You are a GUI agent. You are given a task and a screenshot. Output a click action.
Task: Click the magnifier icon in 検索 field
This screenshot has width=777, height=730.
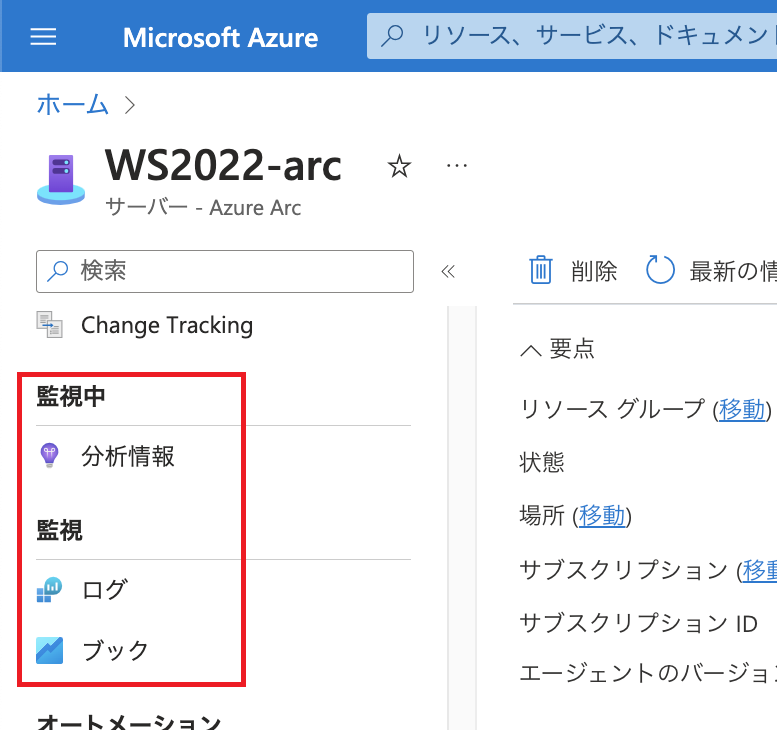57,271
